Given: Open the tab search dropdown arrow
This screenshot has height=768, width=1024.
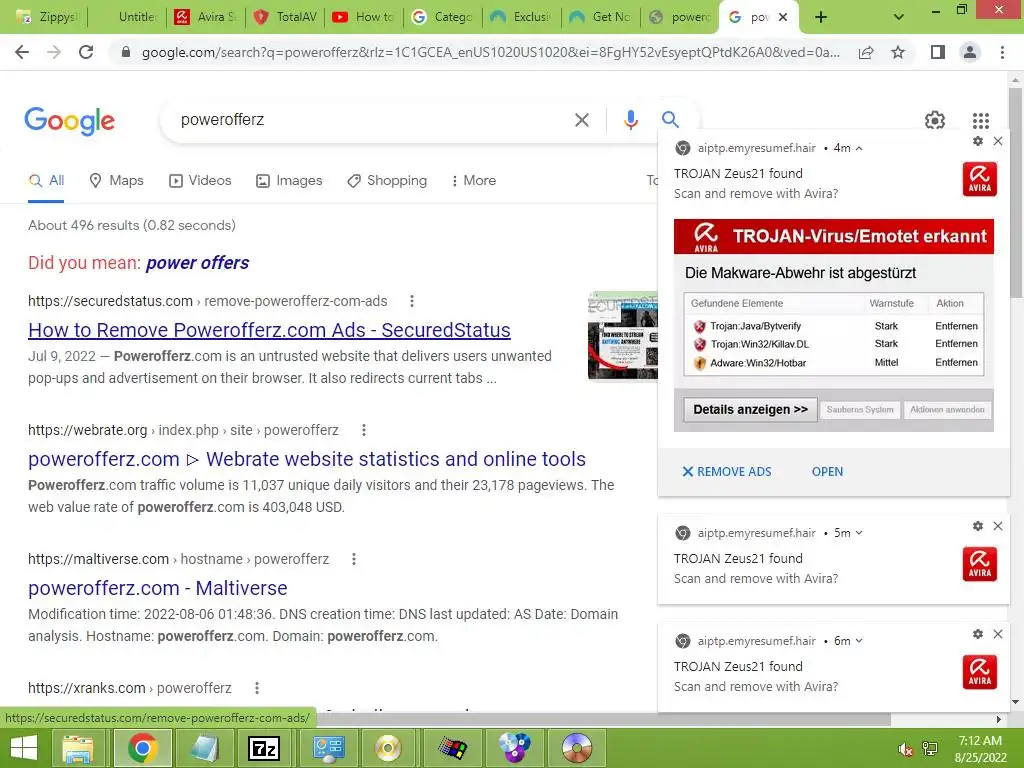Looking at the screenshot, I should pos(899,17).
